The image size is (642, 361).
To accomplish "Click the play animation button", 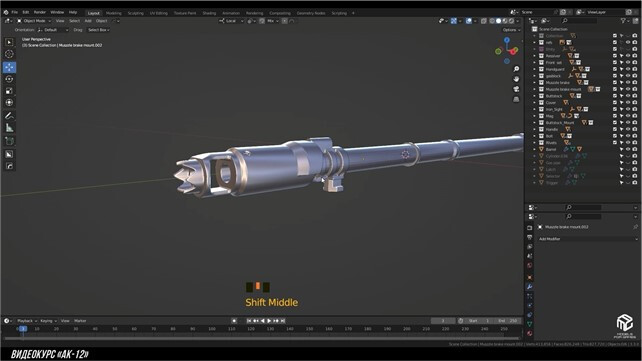I will 269,321.
